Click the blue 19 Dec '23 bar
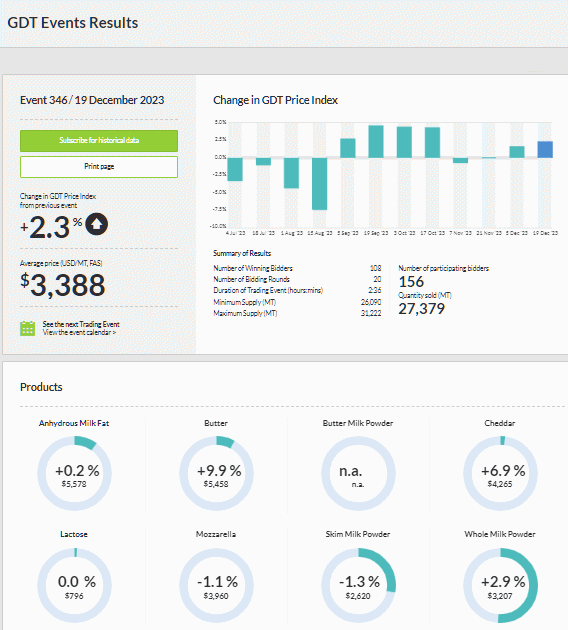The width and height of the screenshot is (568, 630). tap(545, 149)
